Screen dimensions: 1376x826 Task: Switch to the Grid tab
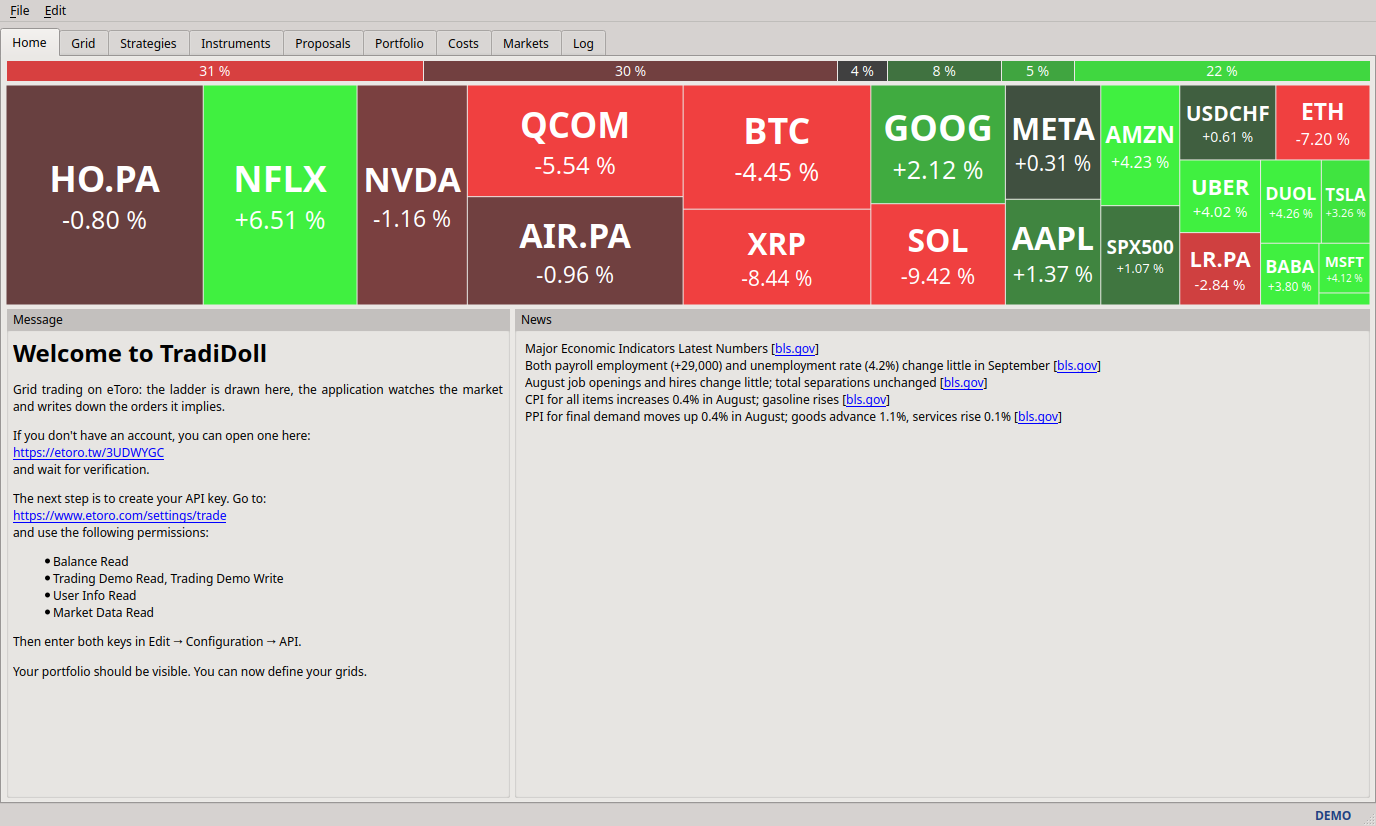pos(83,43)
